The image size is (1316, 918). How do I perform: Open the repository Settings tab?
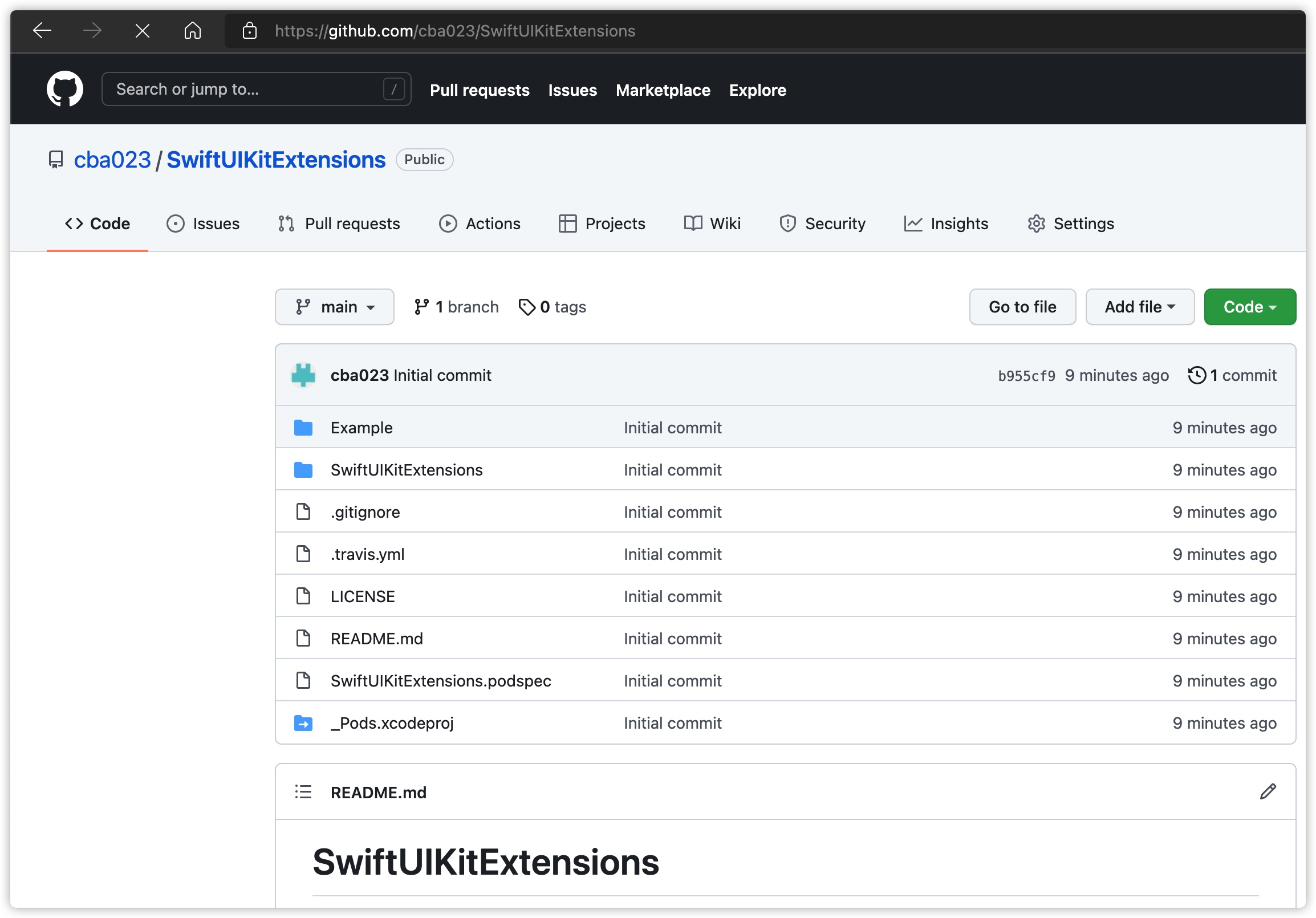[1071, 224]
